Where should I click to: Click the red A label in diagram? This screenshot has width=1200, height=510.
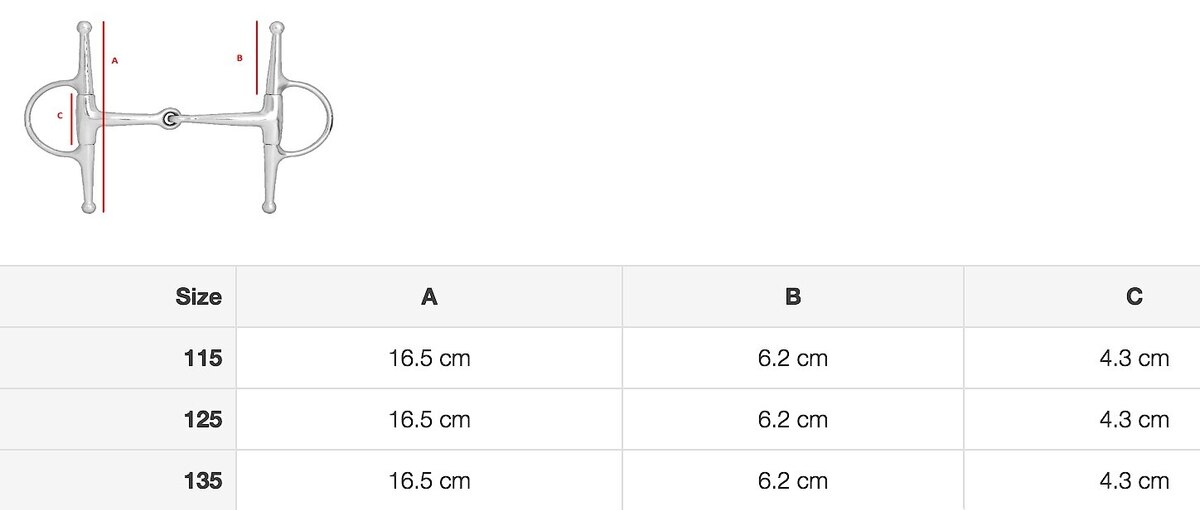115,60
